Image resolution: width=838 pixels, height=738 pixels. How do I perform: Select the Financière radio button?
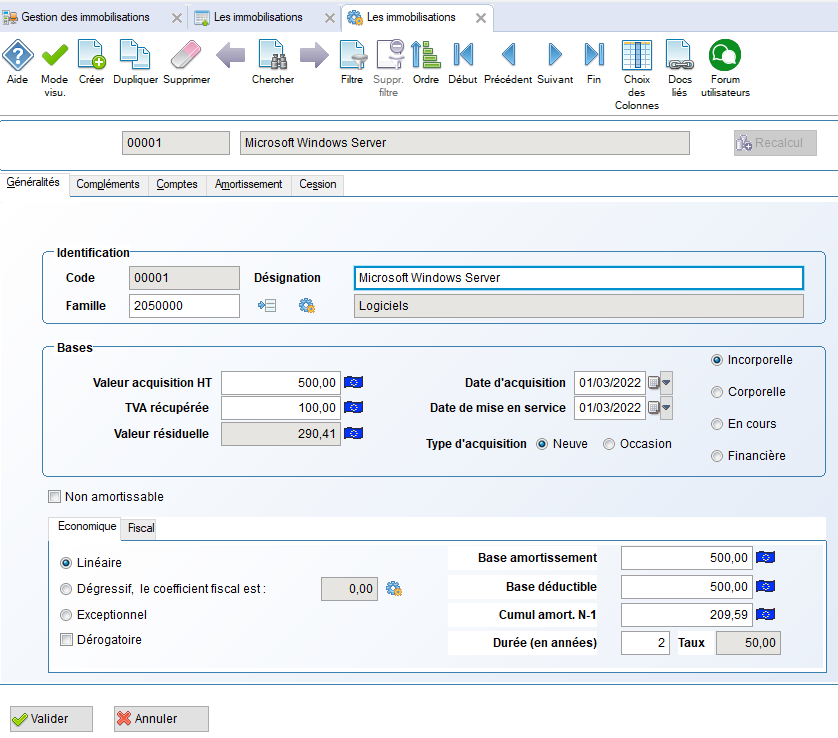[x=717, y=456]
